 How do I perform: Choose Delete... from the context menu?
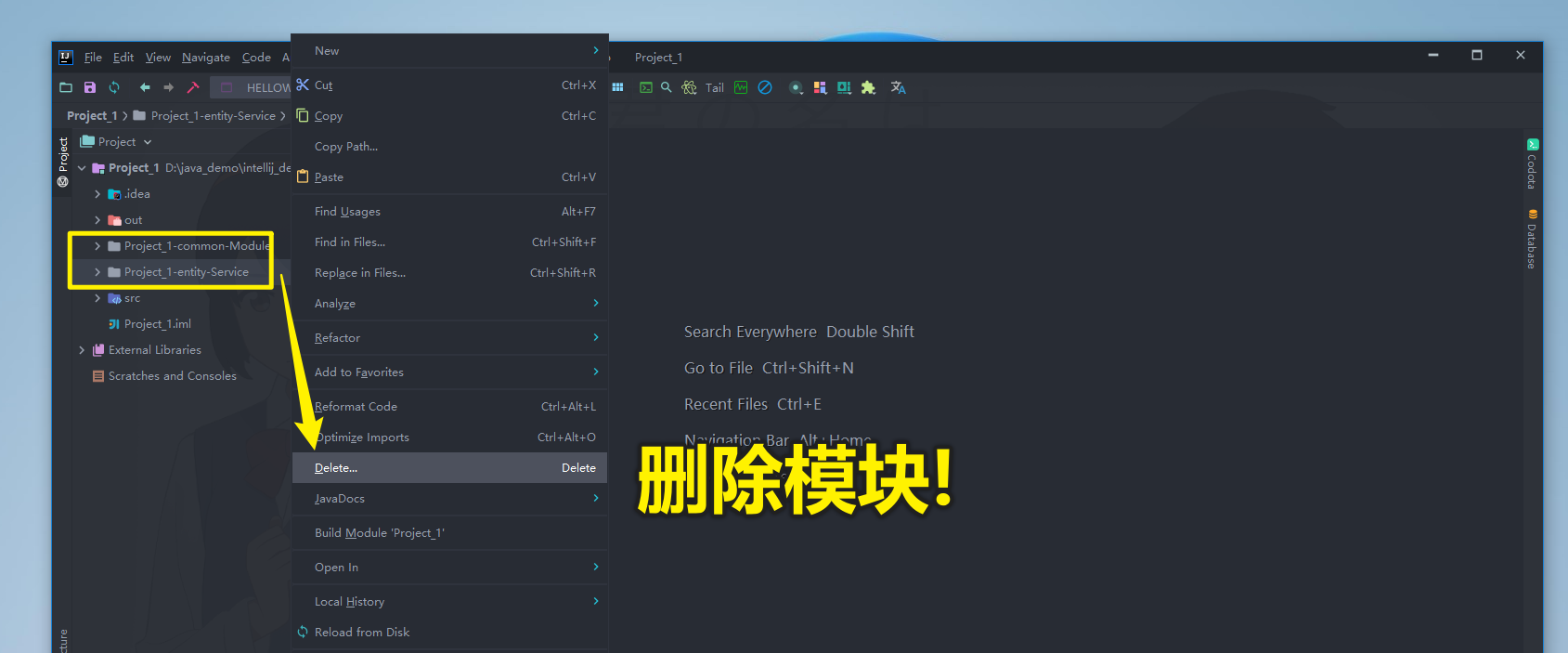(x=450, y=468)
